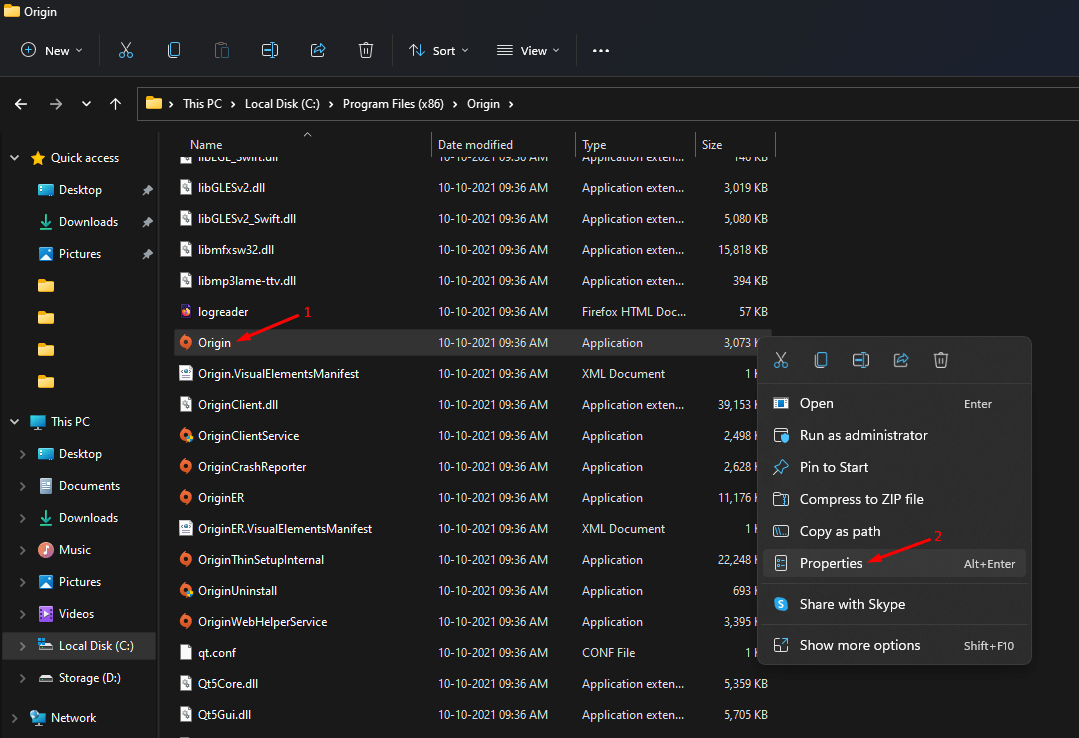The image size is (1079, 738).
Task: Open the Sort dropdown
Action: 438,50
